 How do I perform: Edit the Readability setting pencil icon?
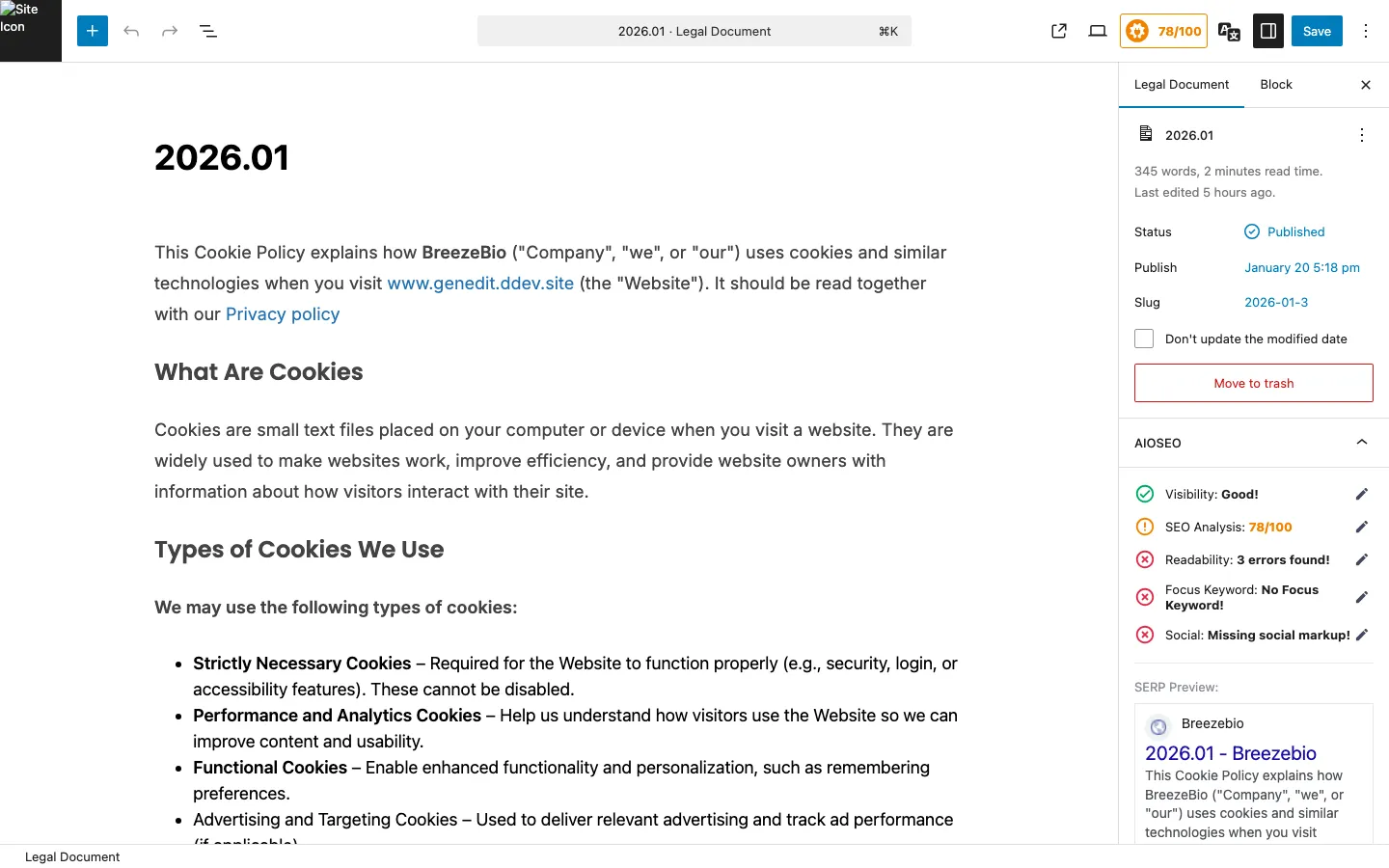pos(1362,559)
